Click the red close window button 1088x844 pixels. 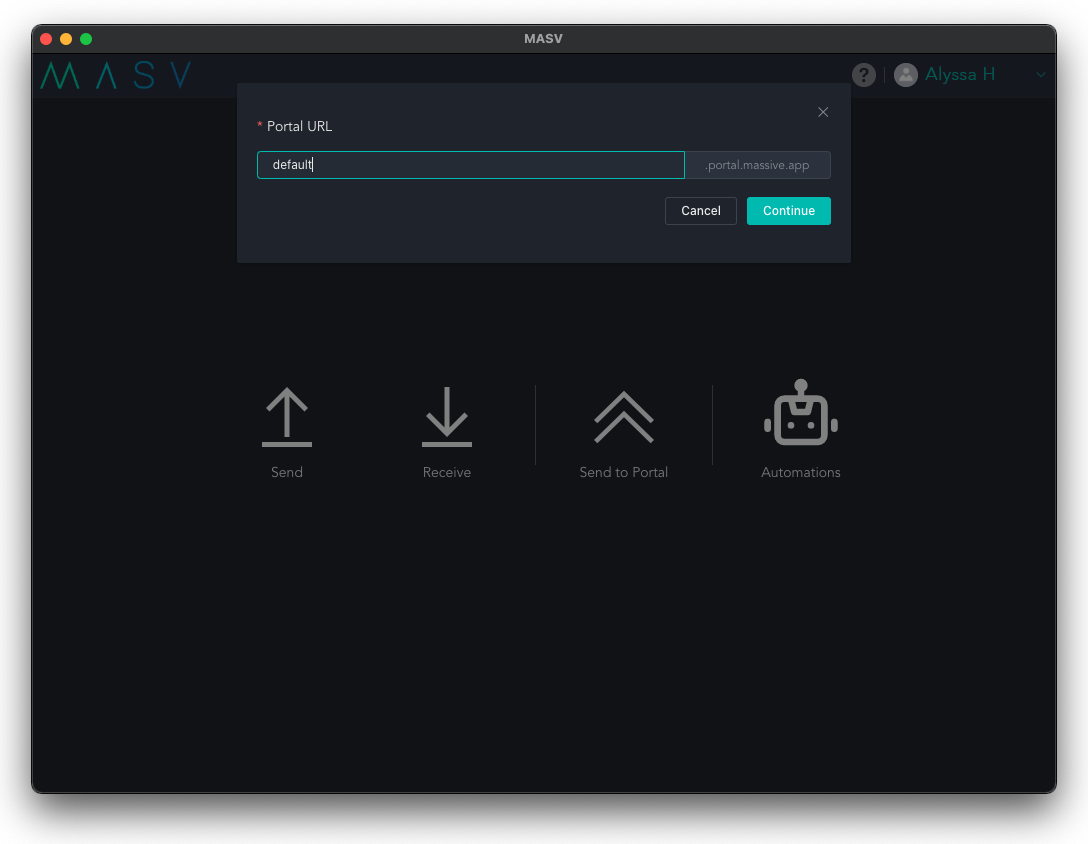point(46,39)
